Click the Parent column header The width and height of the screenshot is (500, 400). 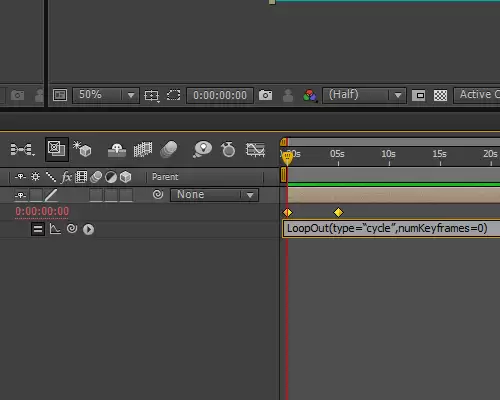coord(165,177)
